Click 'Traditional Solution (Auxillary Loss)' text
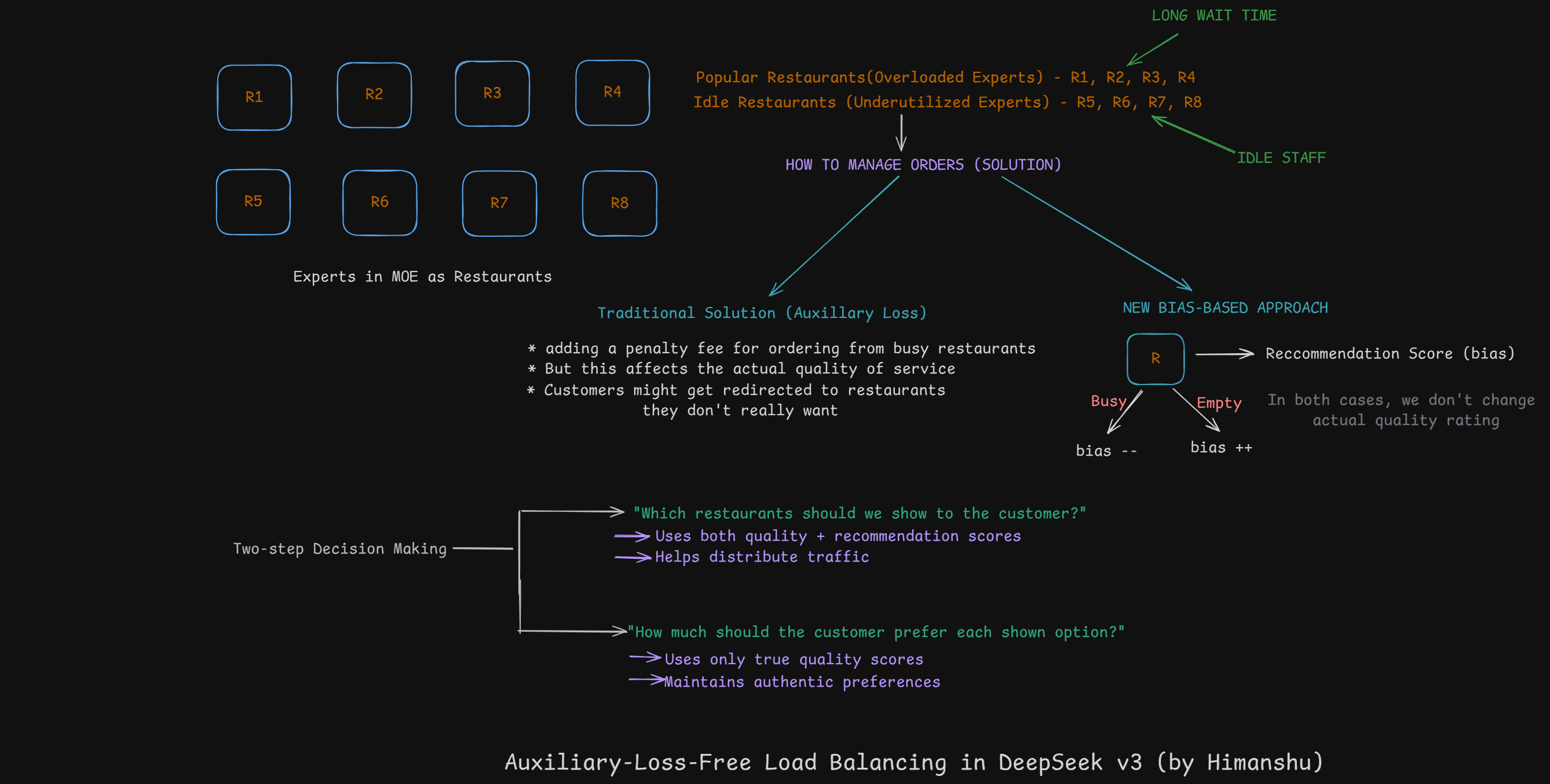This screenshot has width=1550, height=784. coord(761,313)
